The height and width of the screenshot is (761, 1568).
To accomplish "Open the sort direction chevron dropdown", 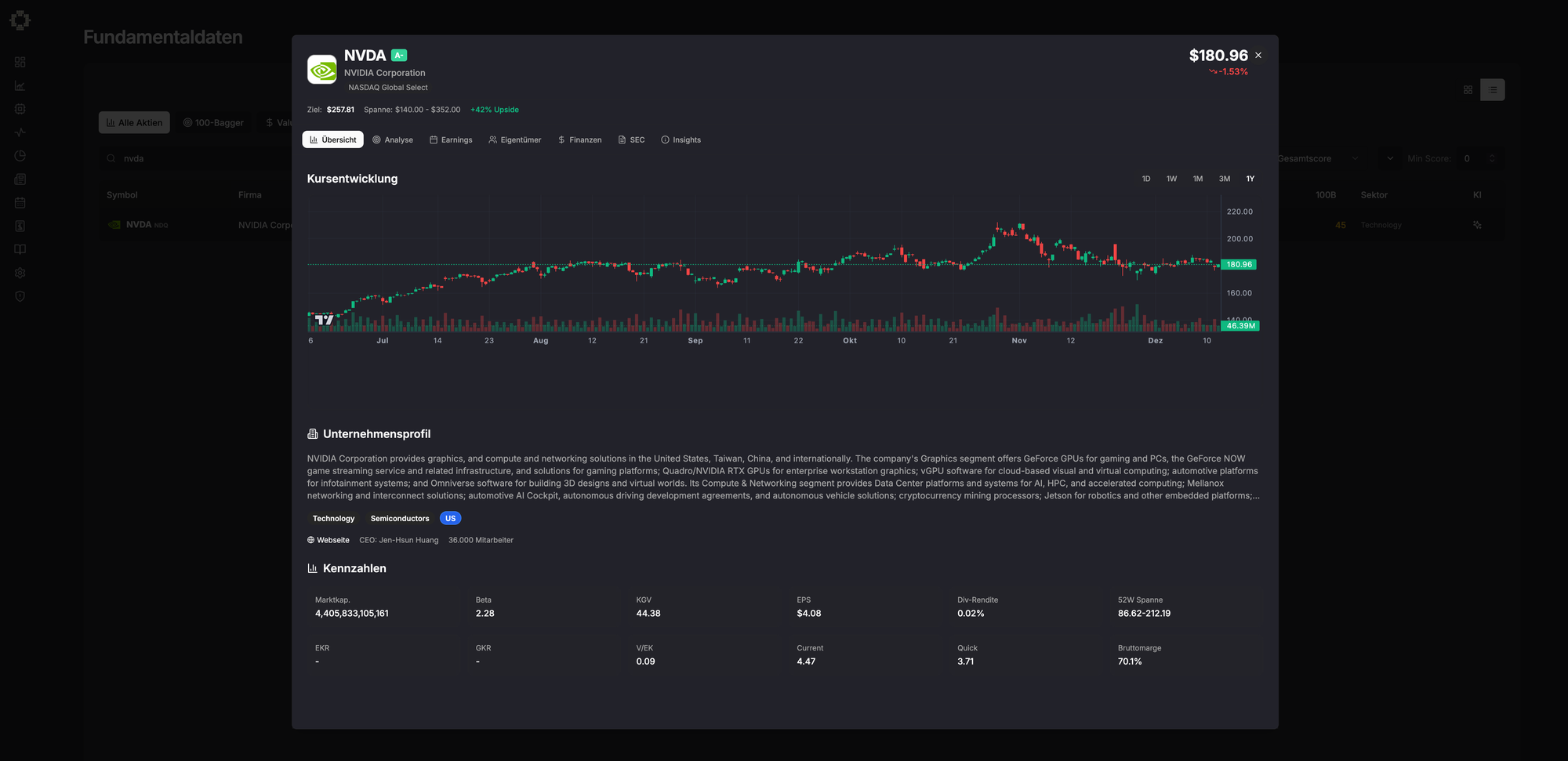I will pyautogui.click(x=1390, y=158).
